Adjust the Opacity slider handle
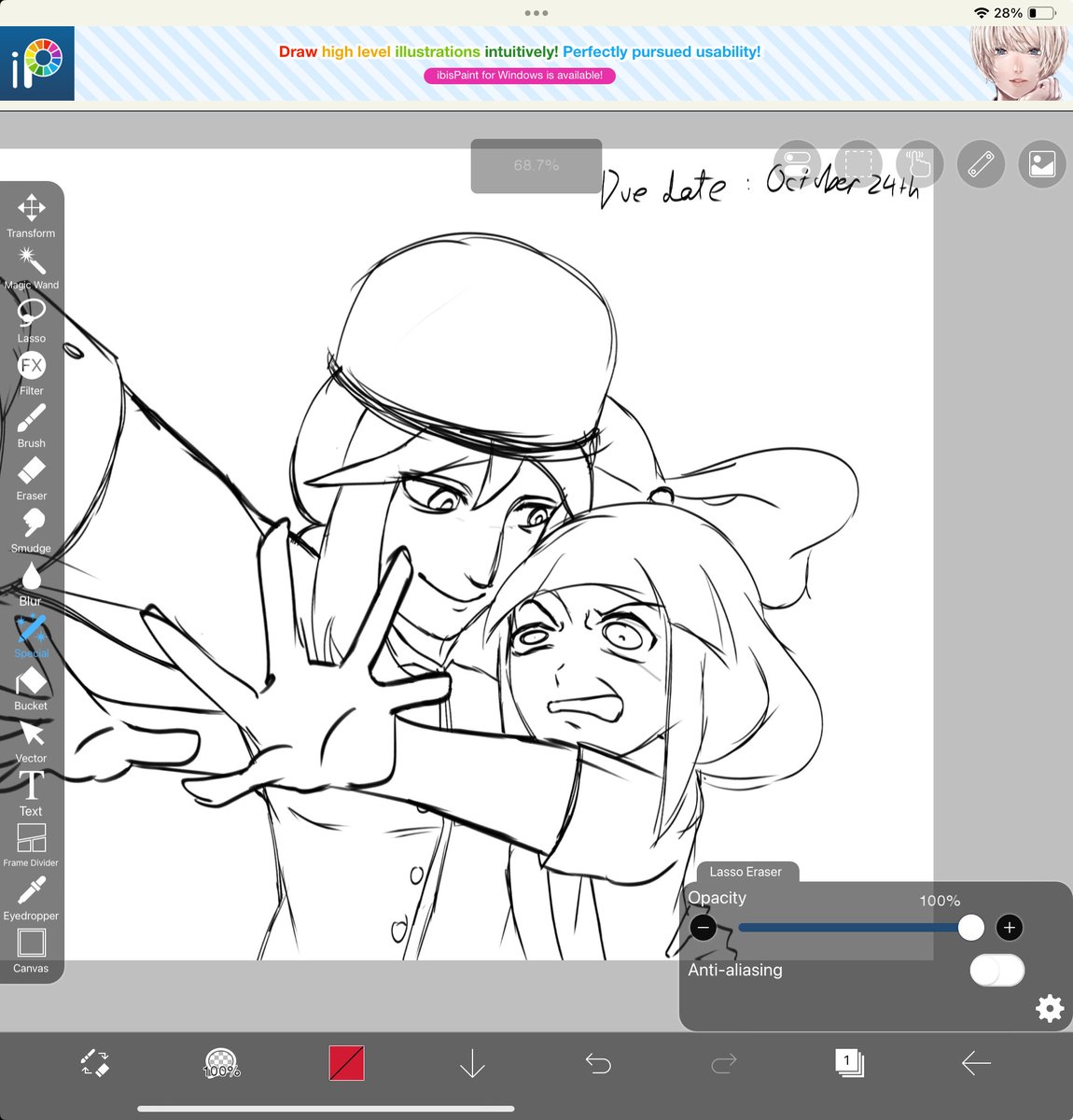This screenshot has width=1073, height=1120. 970,928
